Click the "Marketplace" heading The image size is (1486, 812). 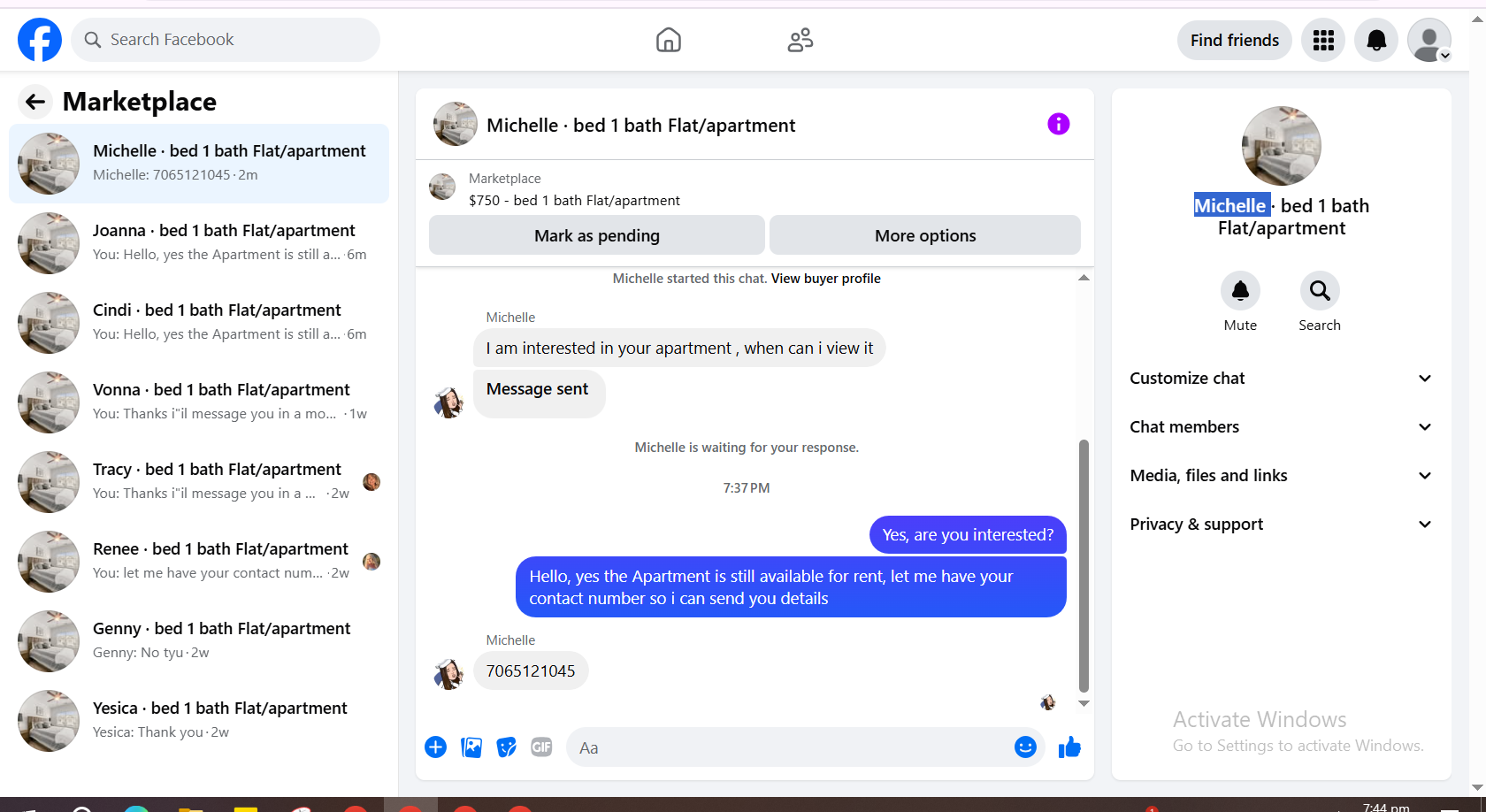[140, 102]
